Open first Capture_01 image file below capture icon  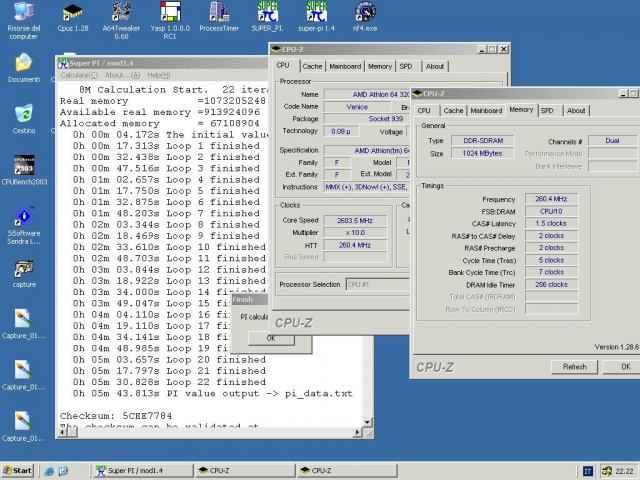[x=23, y=324]
